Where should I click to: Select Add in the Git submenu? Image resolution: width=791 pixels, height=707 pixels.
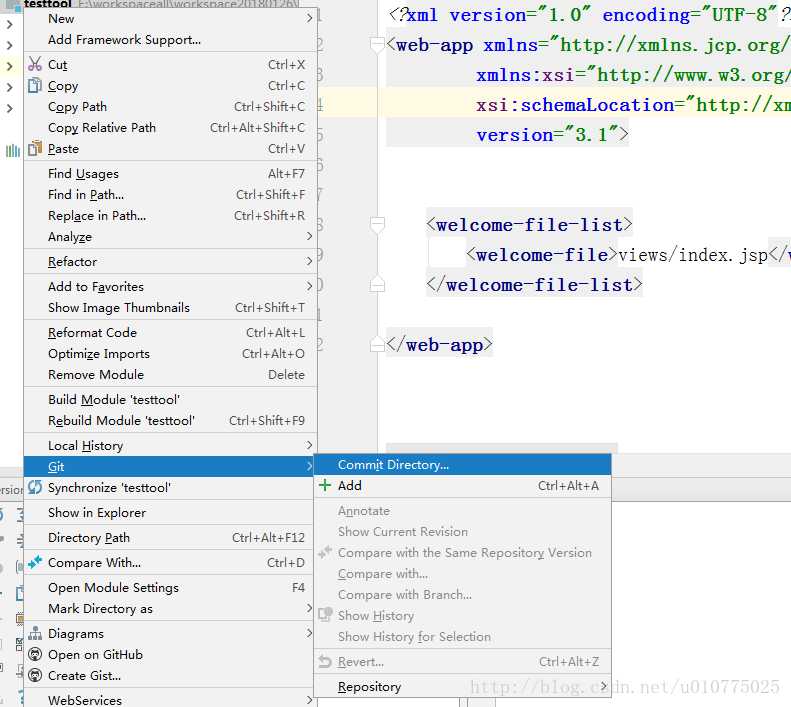click(463, 485)
